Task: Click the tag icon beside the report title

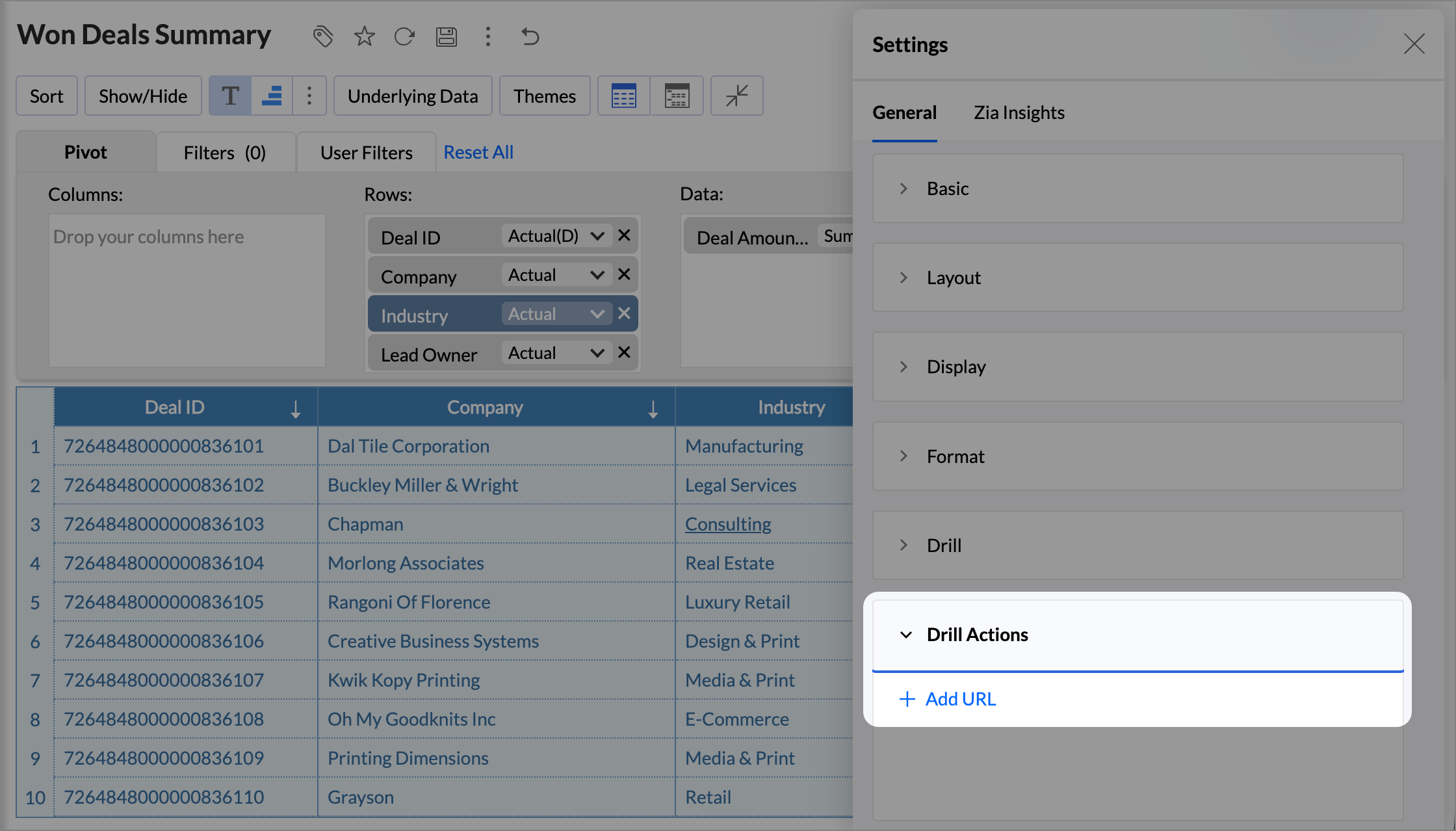Action: tap(323, 36)
